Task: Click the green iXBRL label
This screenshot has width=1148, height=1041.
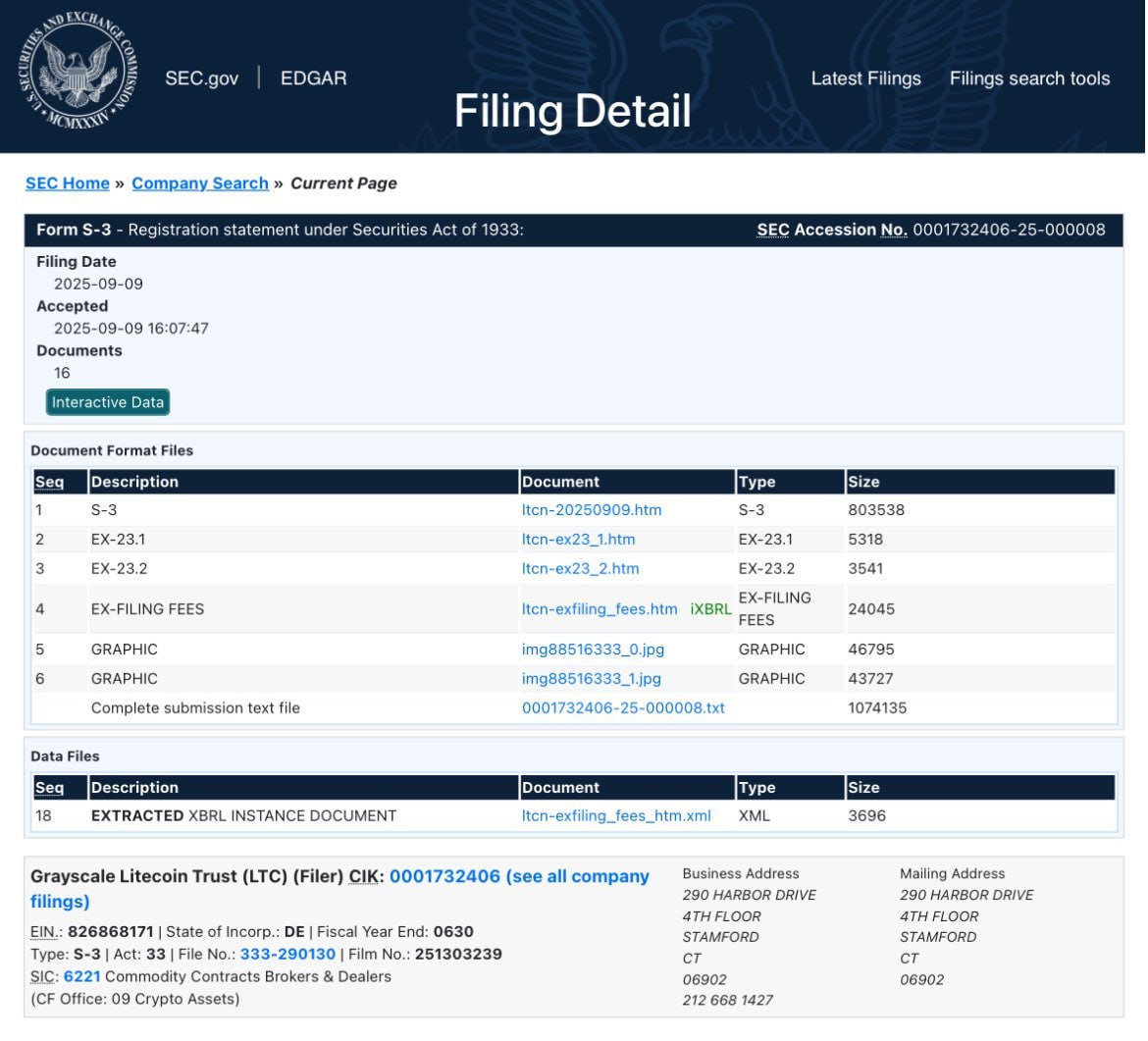Action: click(x=711, y=609)
